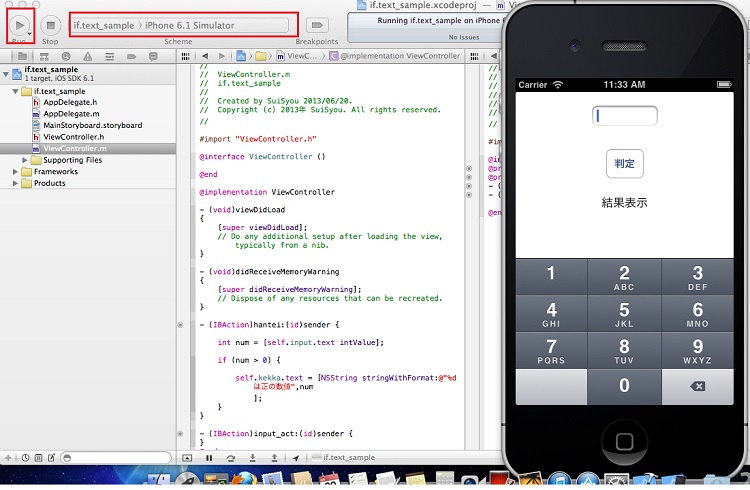
Task: Expand the Supporting Files group
Action: coord(24,160)
